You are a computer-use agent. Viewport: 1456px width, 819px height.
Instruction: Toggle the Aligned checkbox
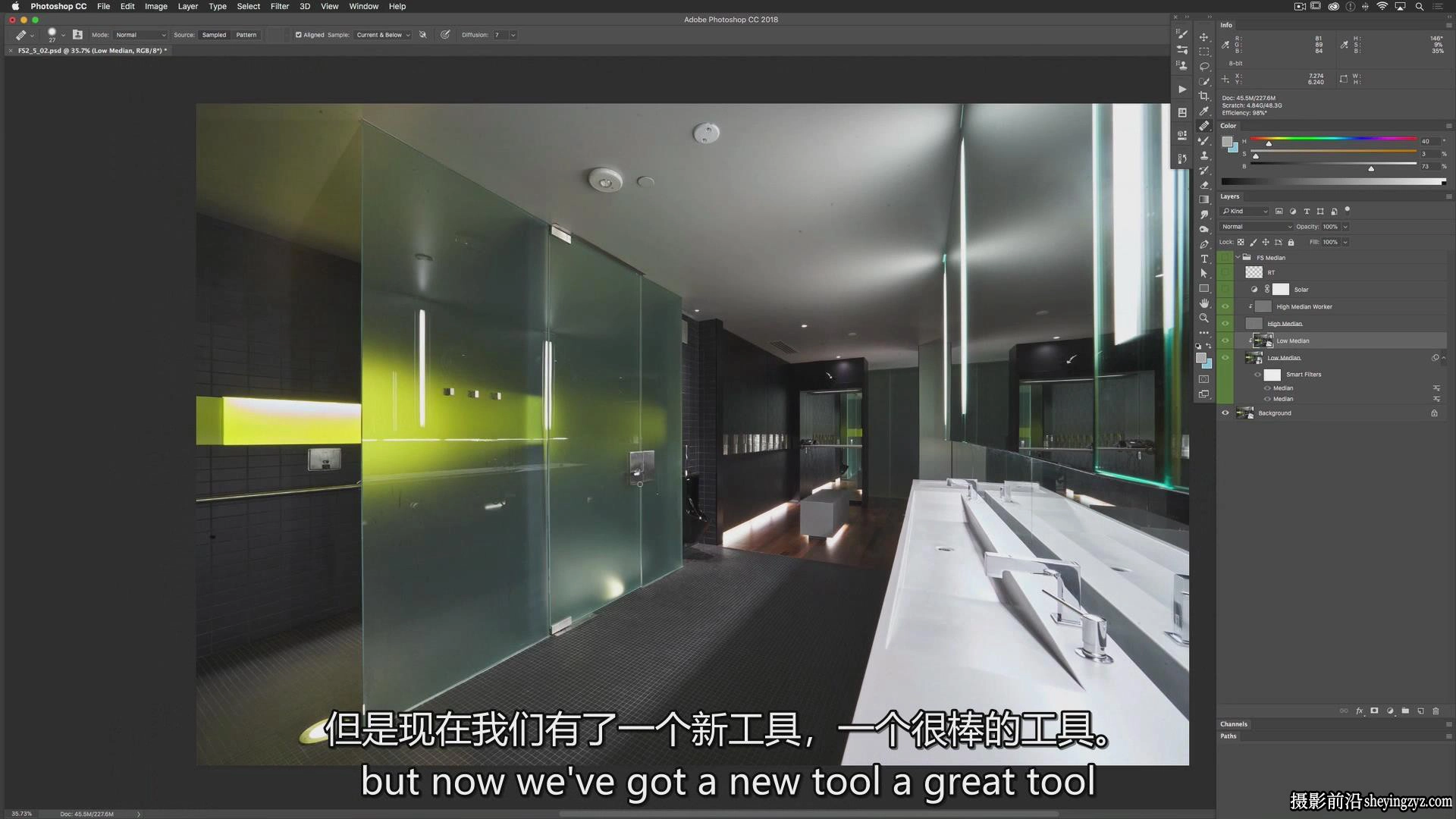[298, 35]
